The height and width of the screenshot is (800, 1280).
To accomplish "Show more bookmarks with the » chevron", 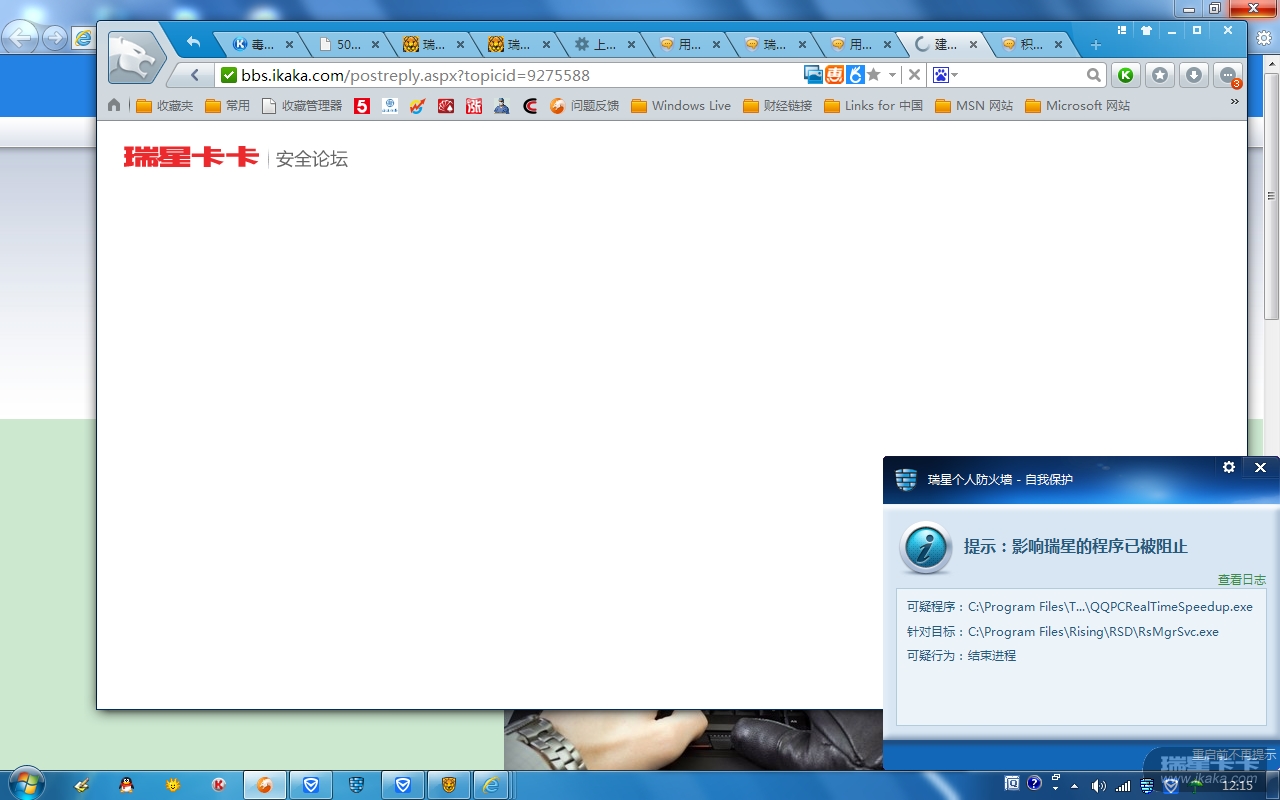I will click(x=1235, y=101).
